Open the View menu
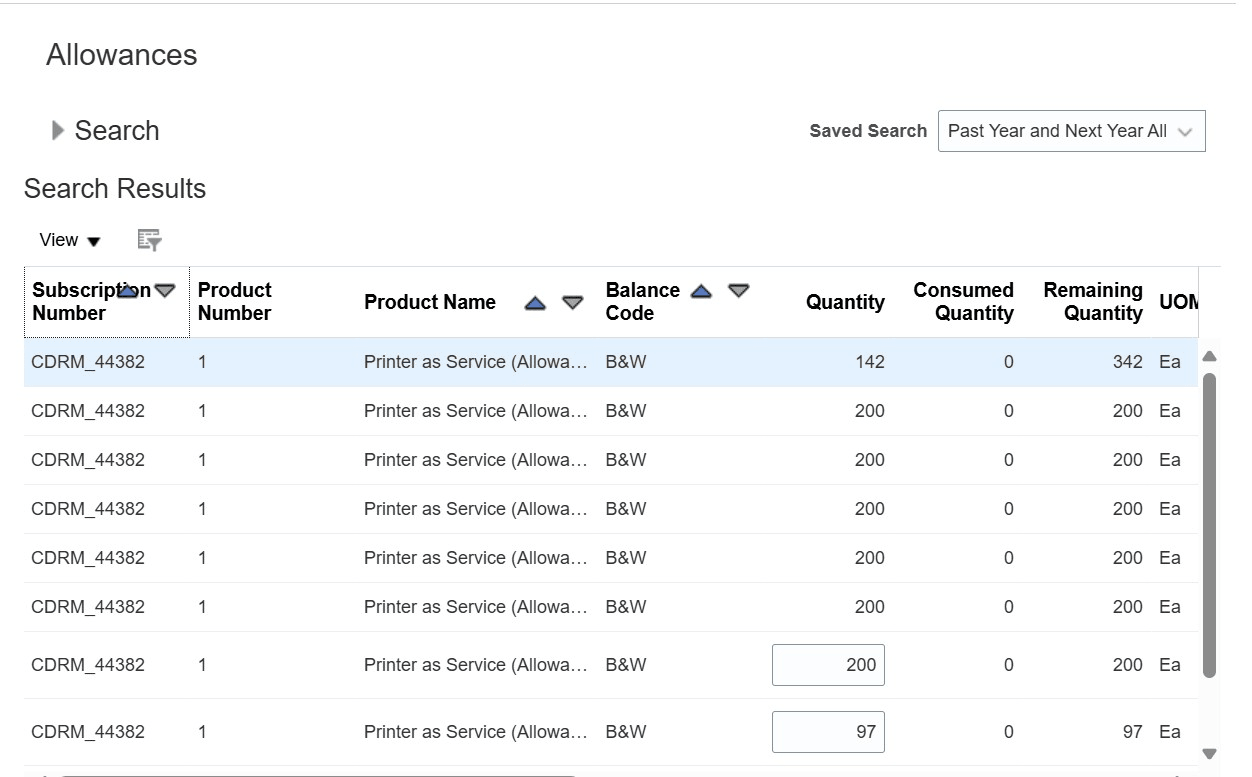 (x=70, y=240)
